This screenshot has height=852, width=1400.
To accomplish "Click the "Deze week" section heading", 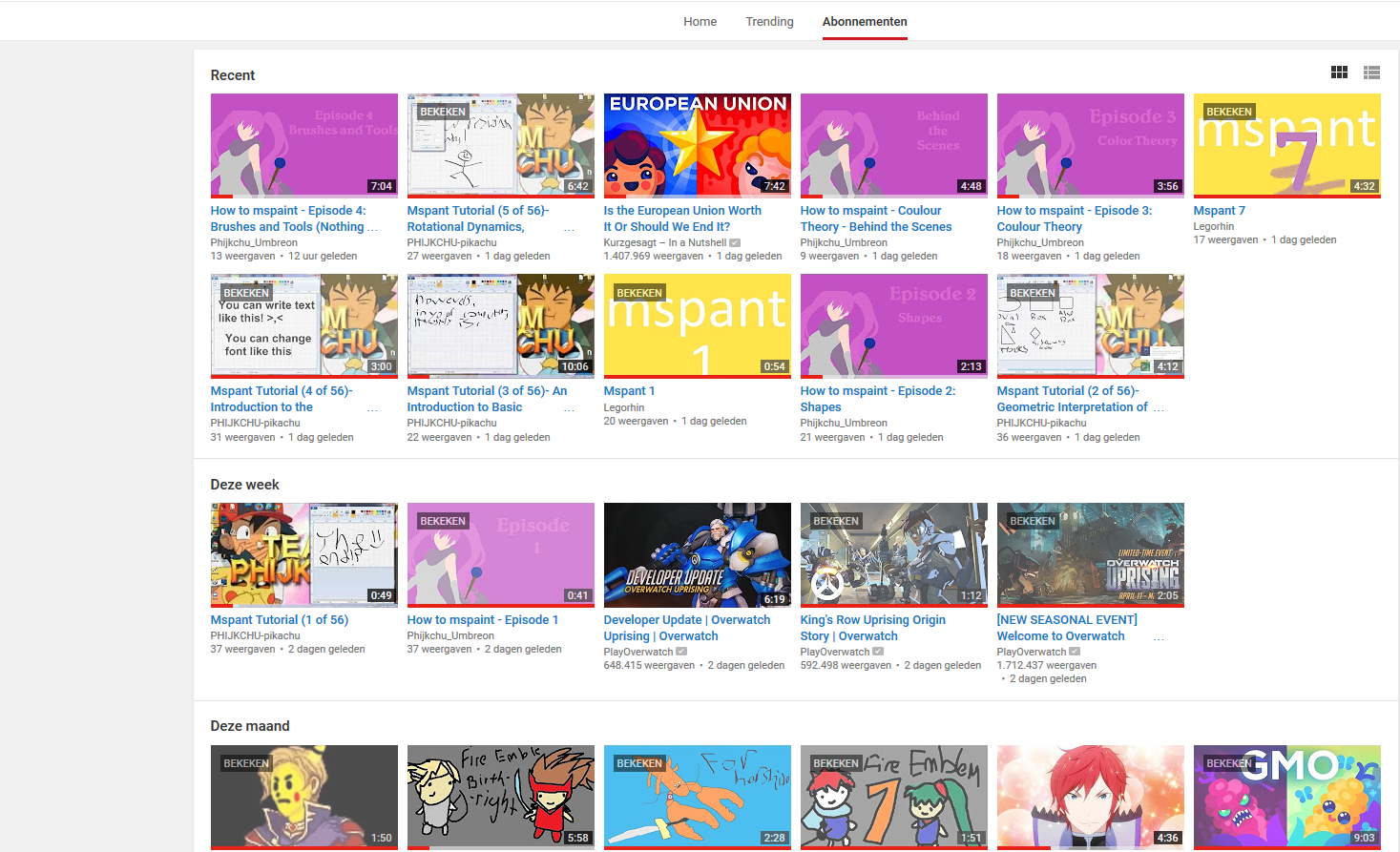I will [244, 485].
